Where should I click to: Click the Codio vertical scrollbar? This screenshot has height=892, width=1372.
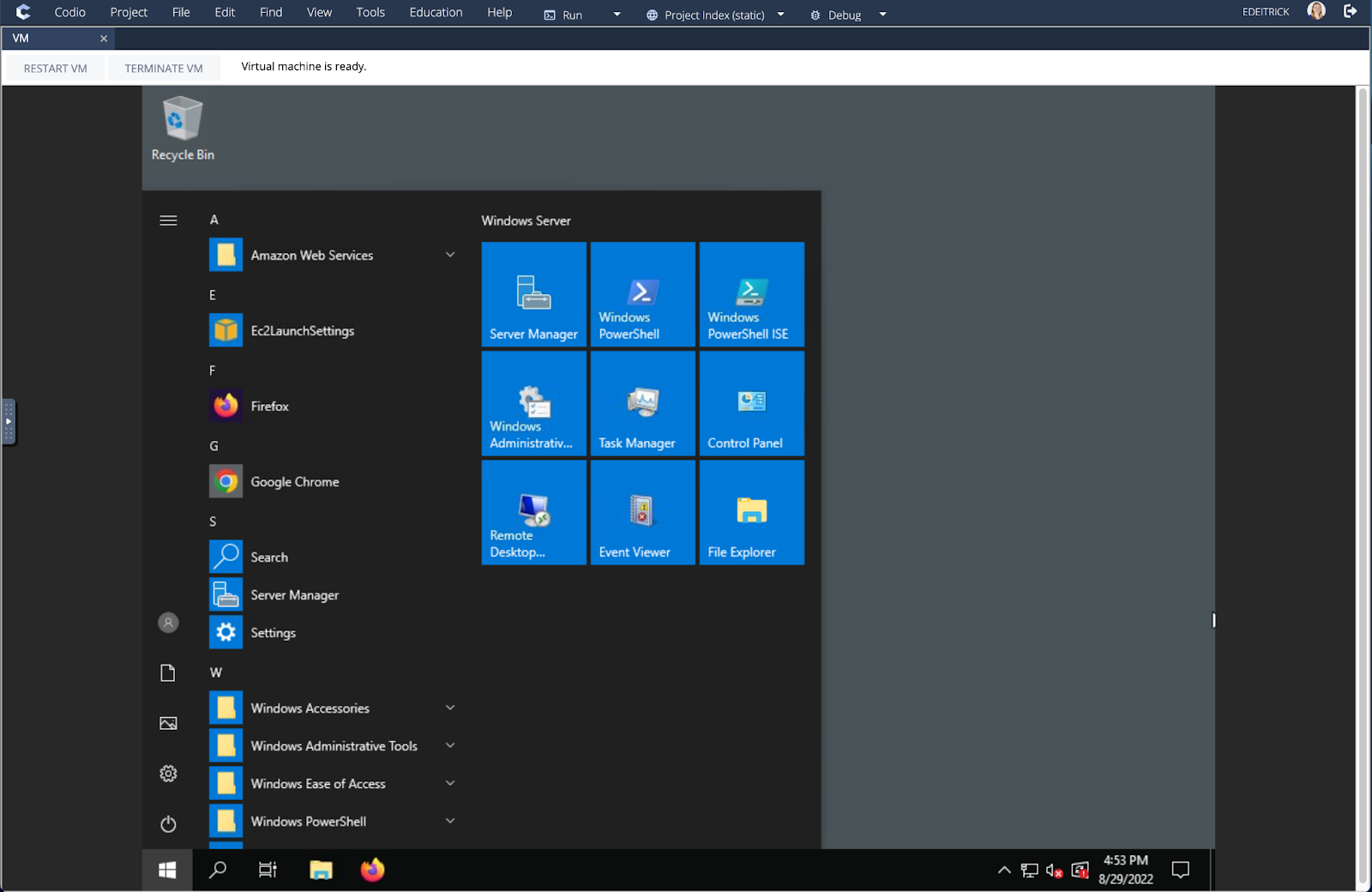pos(1363,485)
